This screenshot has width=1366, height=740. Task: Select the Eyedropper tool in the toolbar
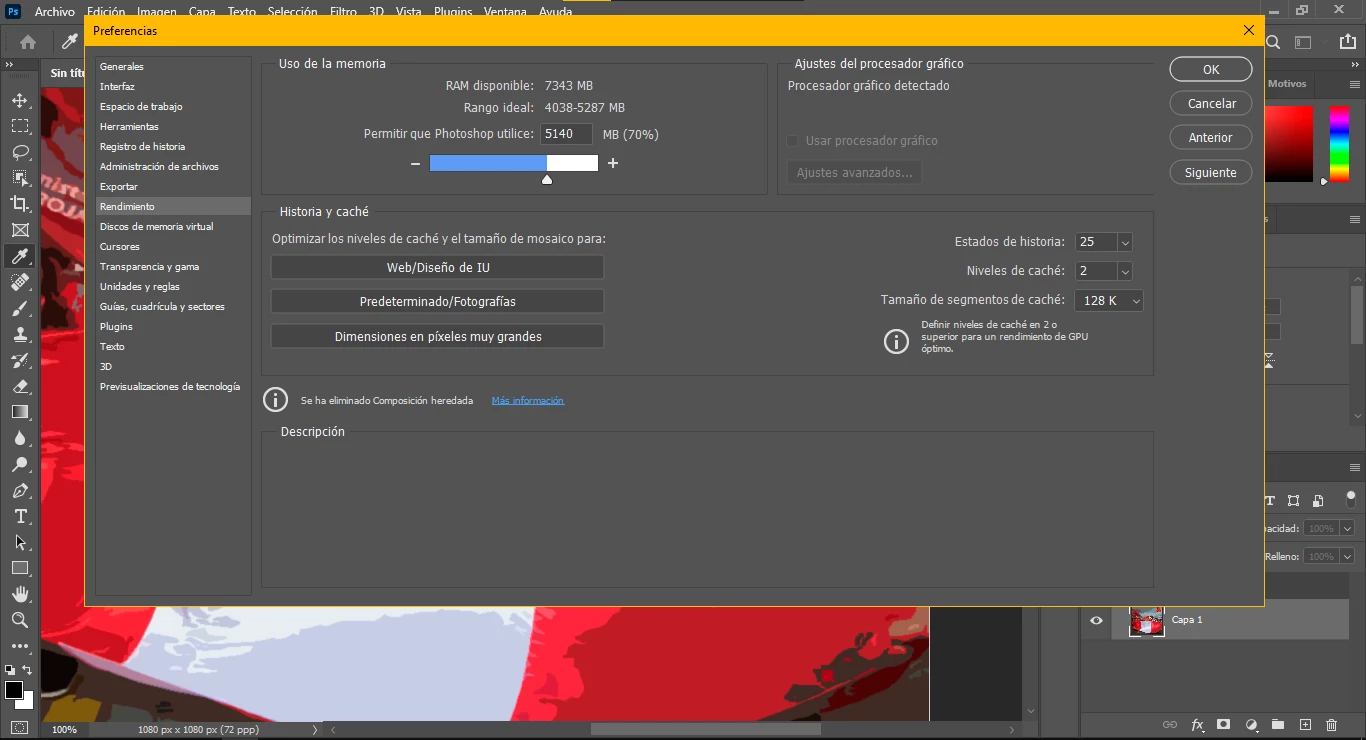click(20, 256)
